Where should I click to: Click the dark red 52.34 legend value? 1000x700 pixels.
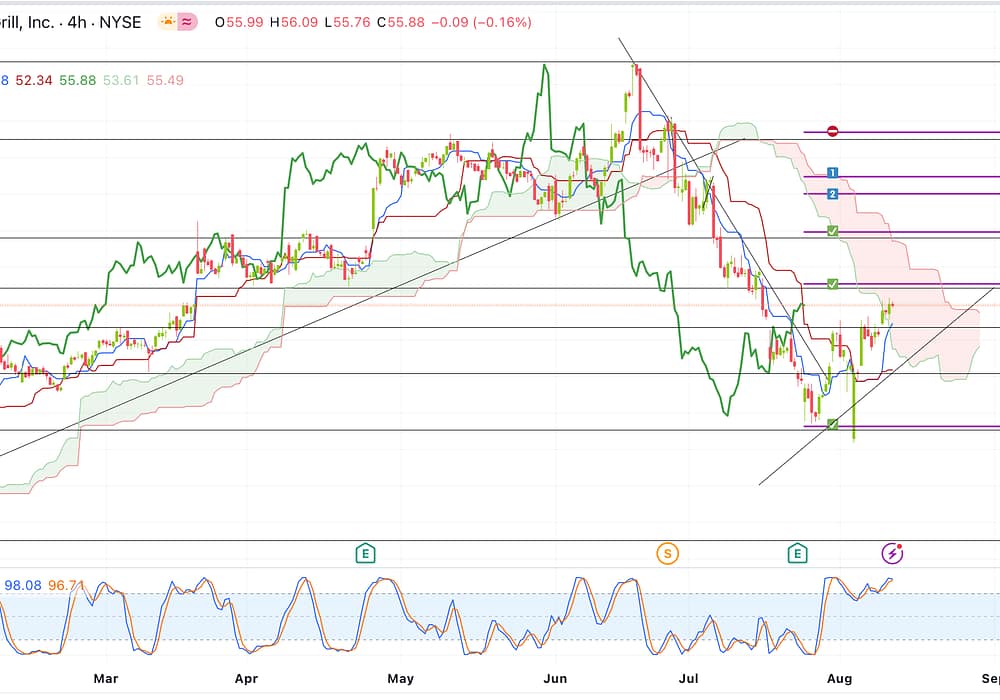(x=34, y=80)
